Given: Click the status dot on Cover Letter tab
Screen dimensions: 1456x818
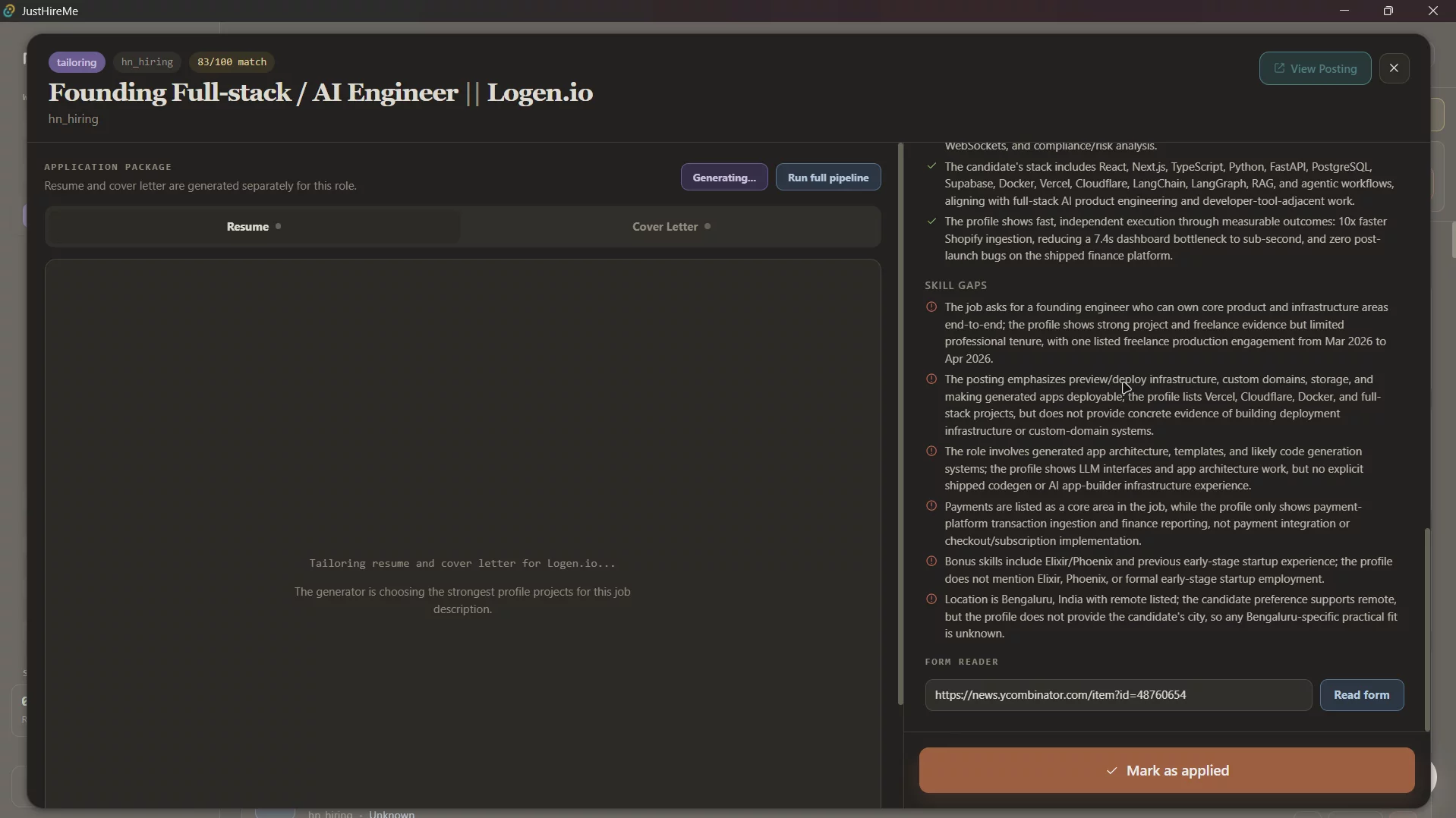Looking at the screenshot, I should (x=708, y=227).
